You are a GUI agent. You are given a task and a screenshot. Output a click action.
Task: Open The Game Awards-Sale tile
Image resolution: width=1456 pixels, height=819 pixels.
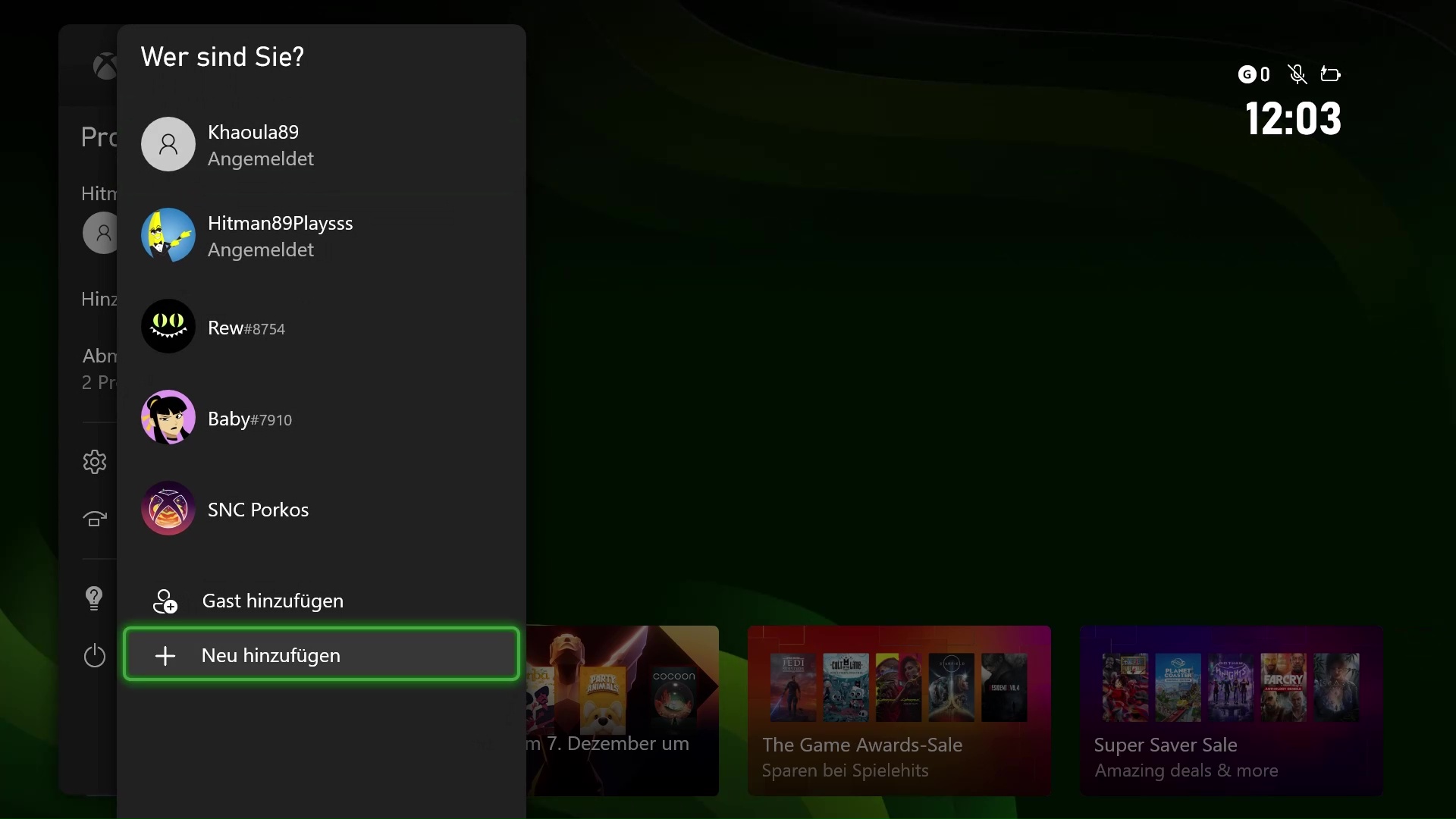click(899, 711)
